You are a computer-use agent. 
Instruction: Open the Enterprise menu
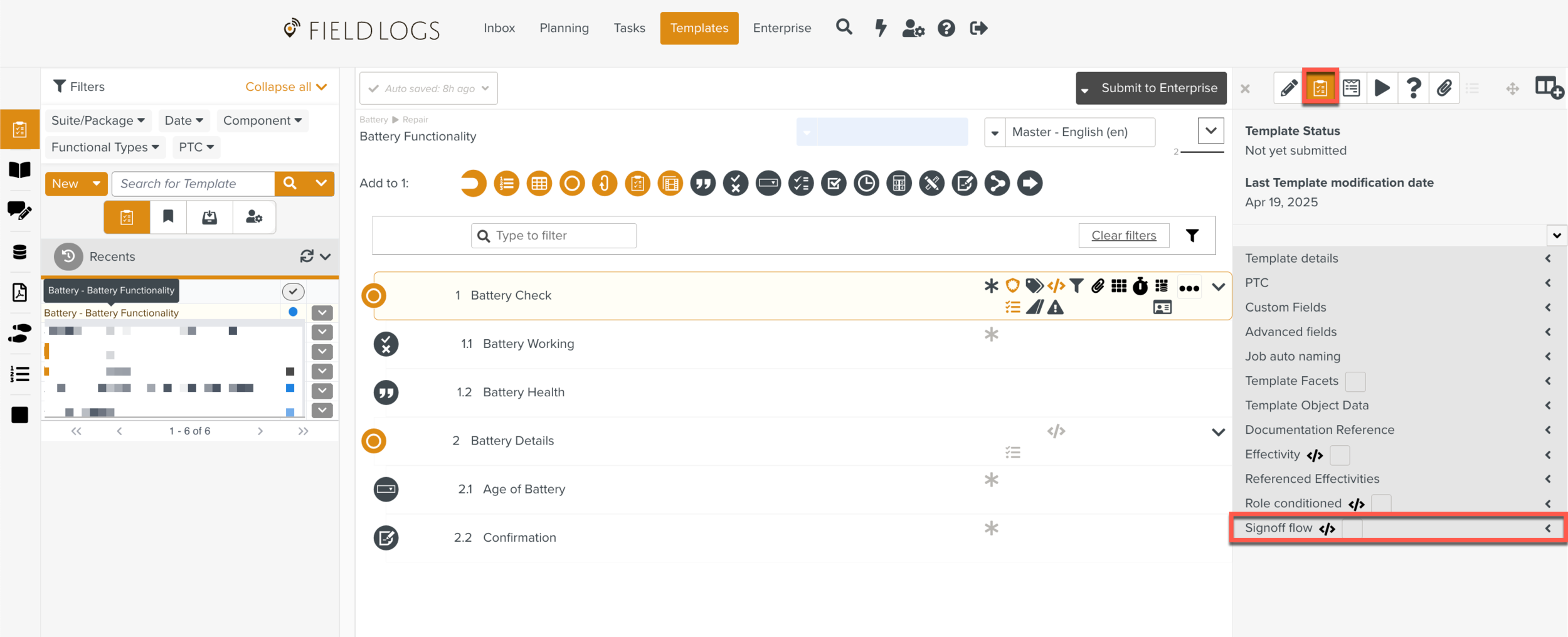point(781,28)
